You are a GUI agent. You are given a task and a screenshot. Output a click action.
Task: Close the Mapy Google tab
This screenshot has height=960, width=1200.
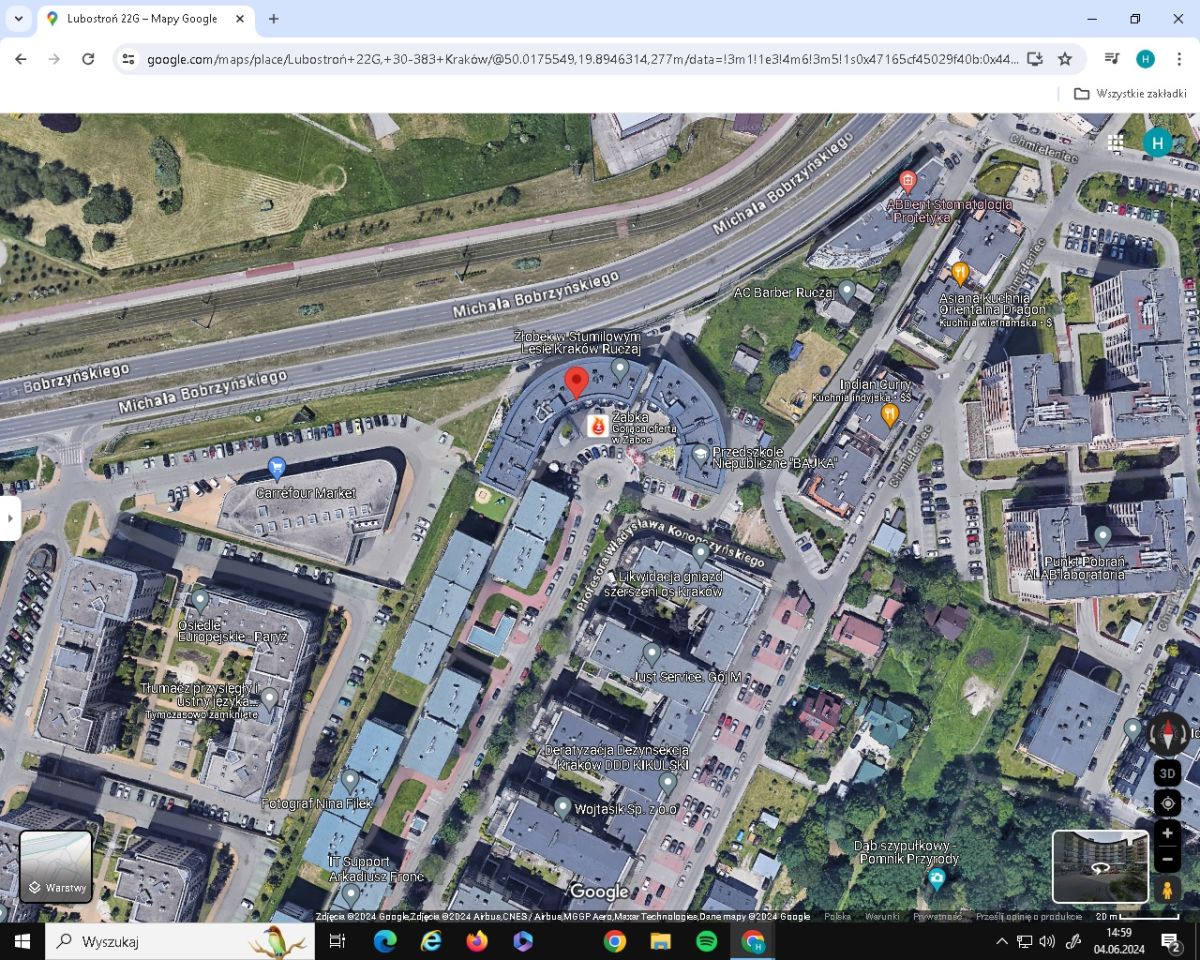[x=239, y=19]
